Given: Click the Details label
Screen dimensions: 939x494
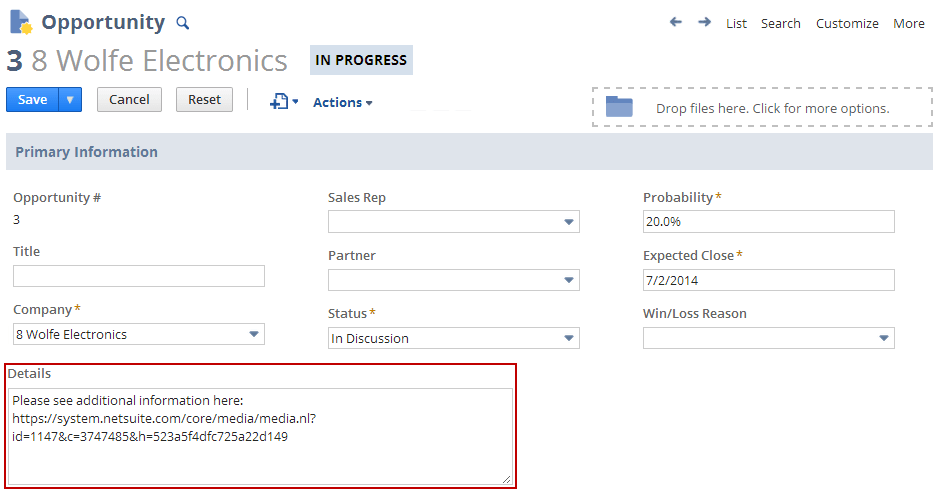Looking at the screenshot, I should click(29, 374).
